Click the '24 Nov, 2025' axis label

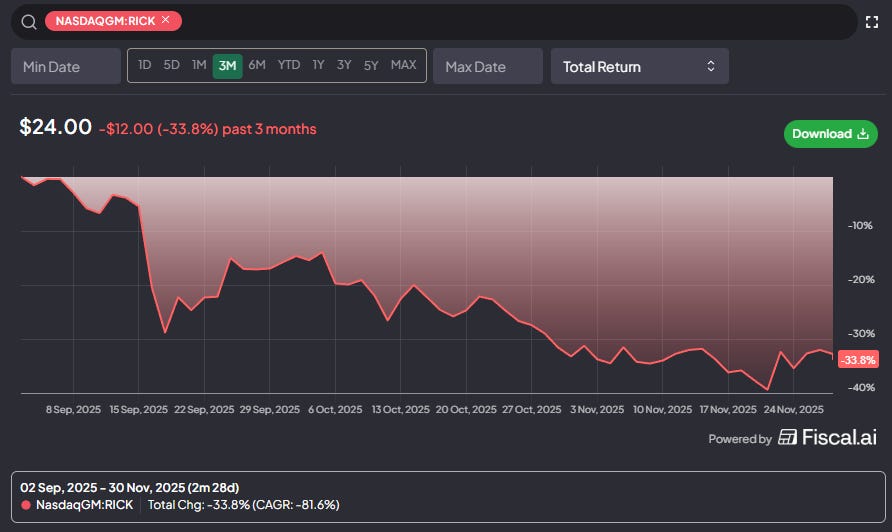(794, 410)
